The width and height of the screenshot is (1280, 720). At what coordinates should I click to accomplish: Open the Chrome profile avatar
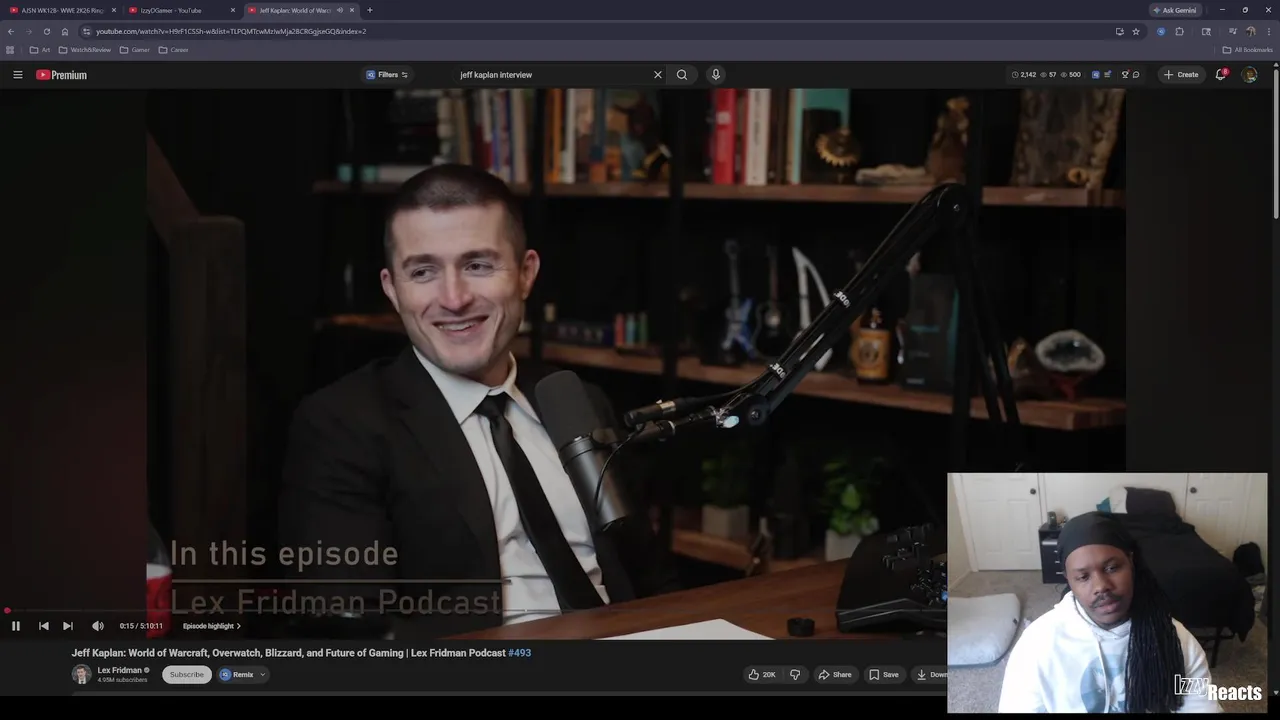pyautogui.click(x=1250, y=31)
